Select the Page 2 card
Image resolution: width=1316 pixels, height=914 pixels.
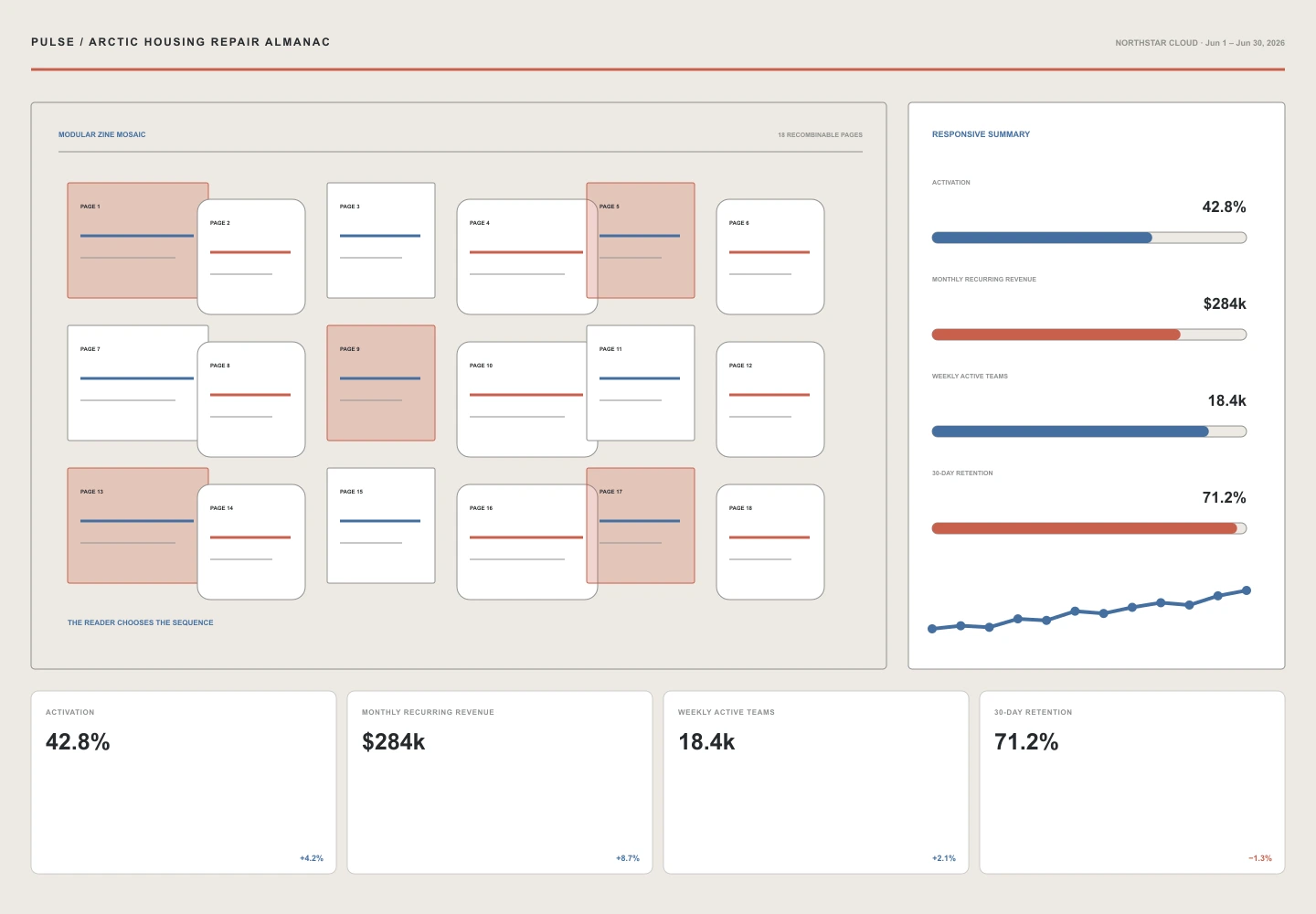[251, 257]
